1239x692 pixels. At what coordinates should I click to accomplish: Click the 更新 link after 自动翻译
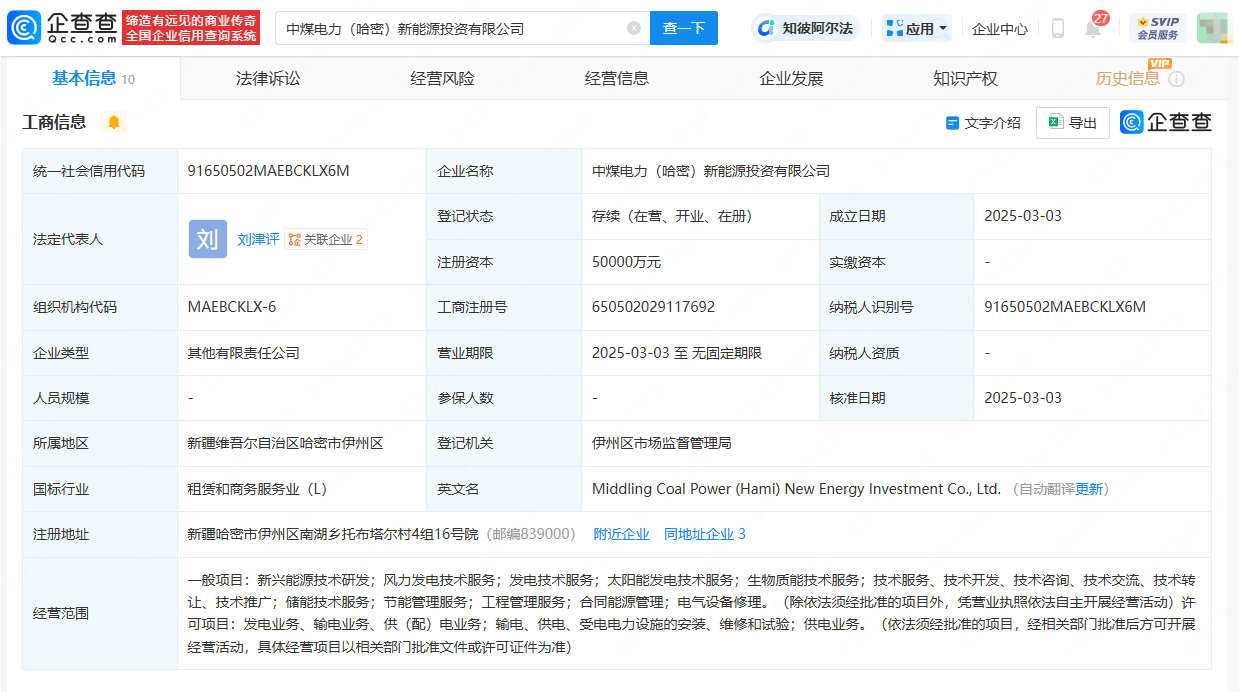point(1089,489)
